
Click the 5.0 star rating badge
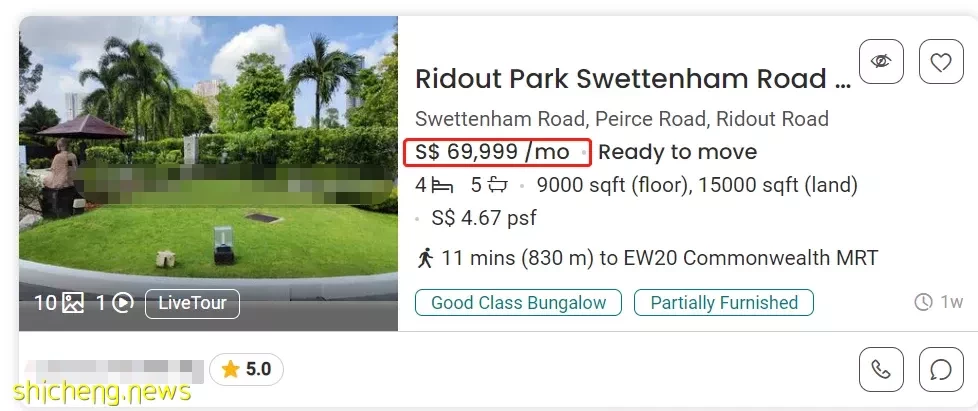click(x=246, y=370)
